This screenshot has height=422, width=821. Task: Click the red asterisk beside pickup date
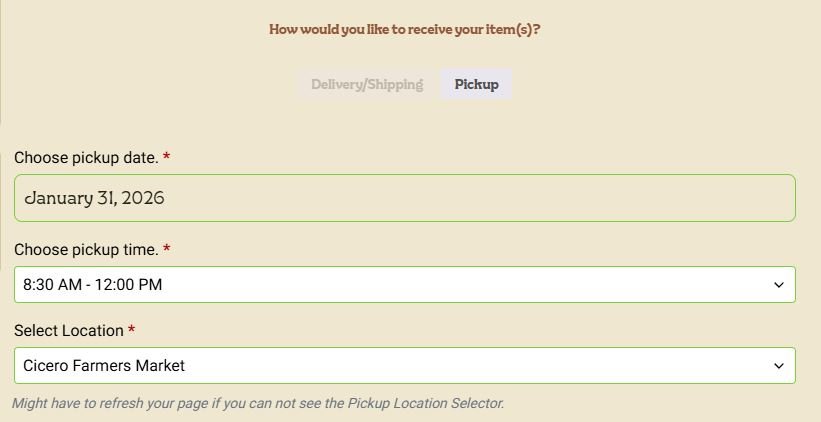click(166, 158)
